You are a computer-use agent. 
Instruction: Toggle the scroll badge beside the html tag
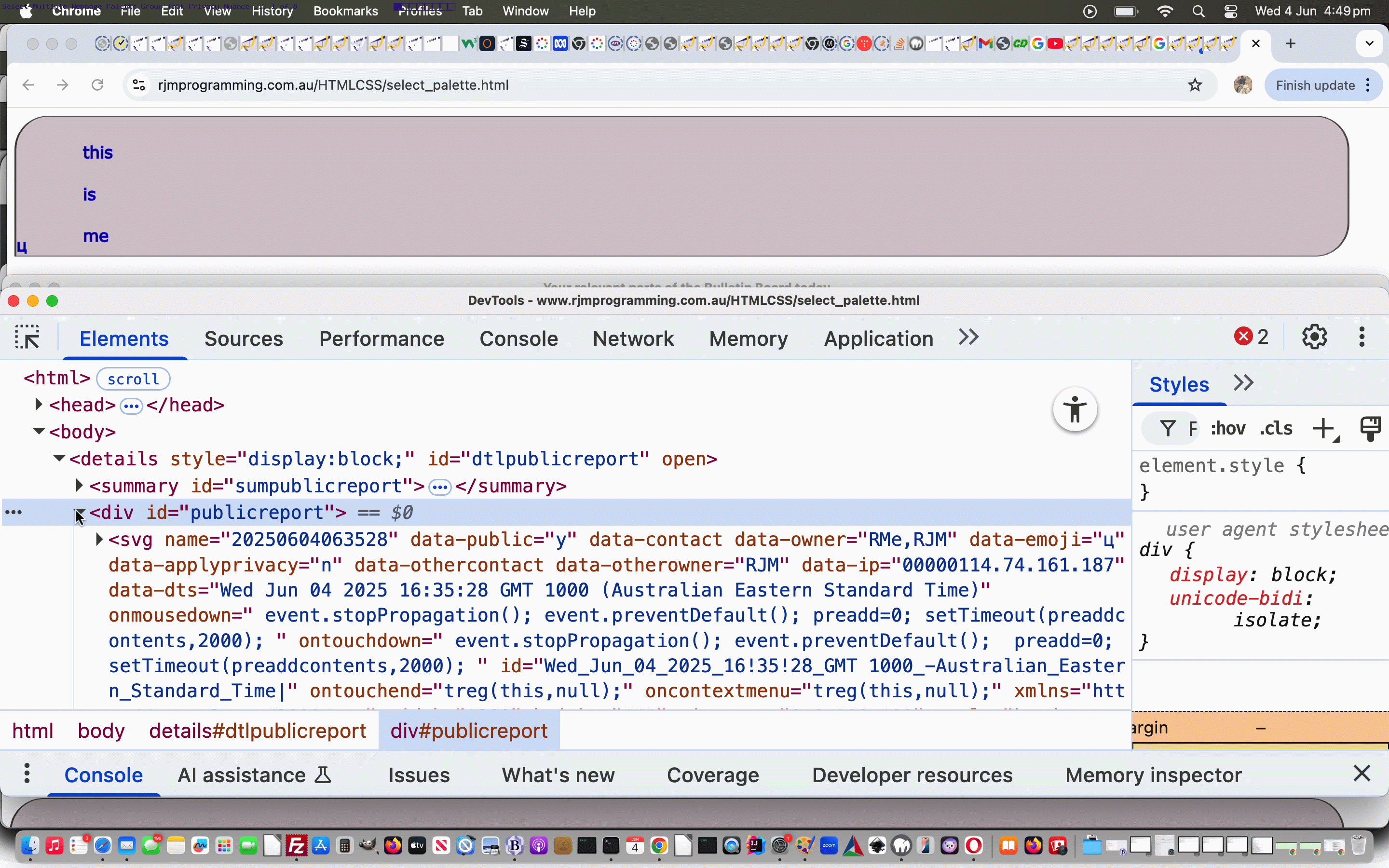(x=133, y=380)
